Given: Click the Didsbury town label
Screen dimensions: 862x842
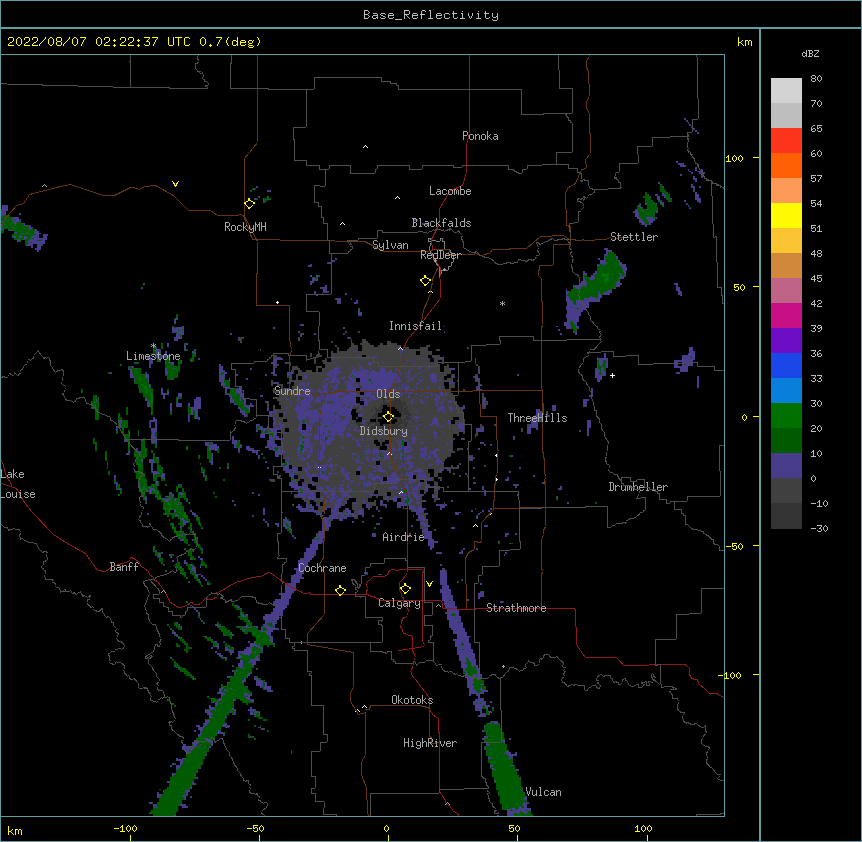Looking at the screenshot, I should pyautogui.click(x=383, y=431).
